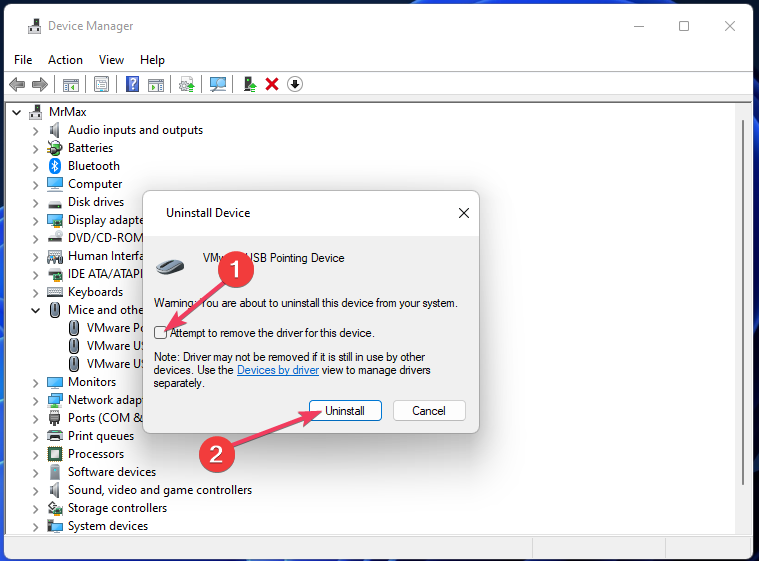Close the Uninstall Device dialog
The height and width of the screenshot is (561, 759).
pos(464,213)
